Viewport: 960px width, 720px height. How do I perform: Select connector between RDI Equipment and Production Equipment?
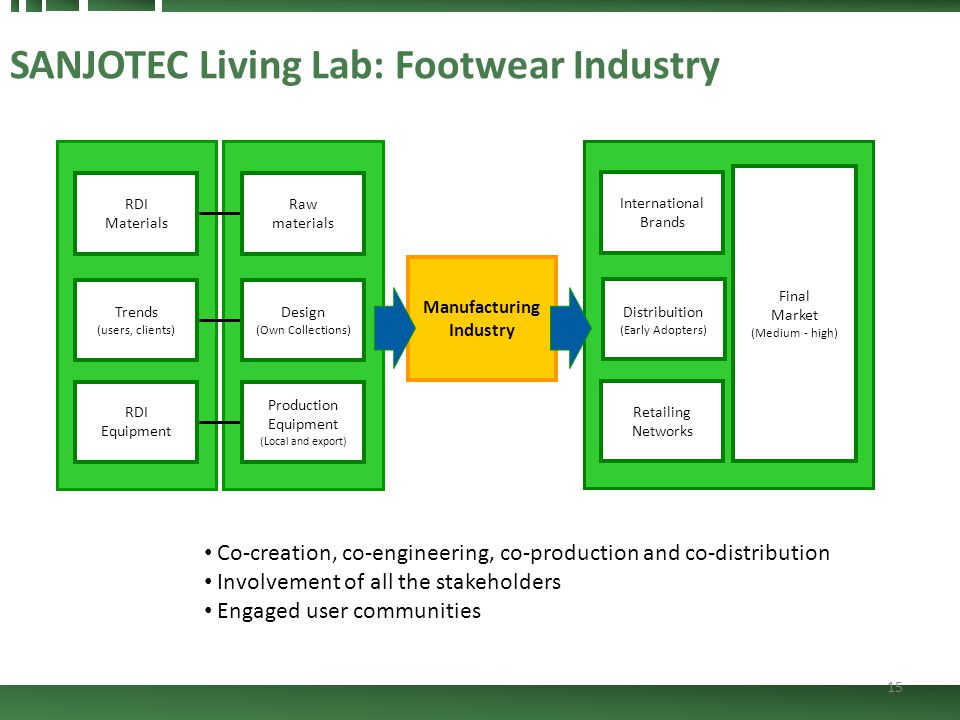(x=220, y=422)
